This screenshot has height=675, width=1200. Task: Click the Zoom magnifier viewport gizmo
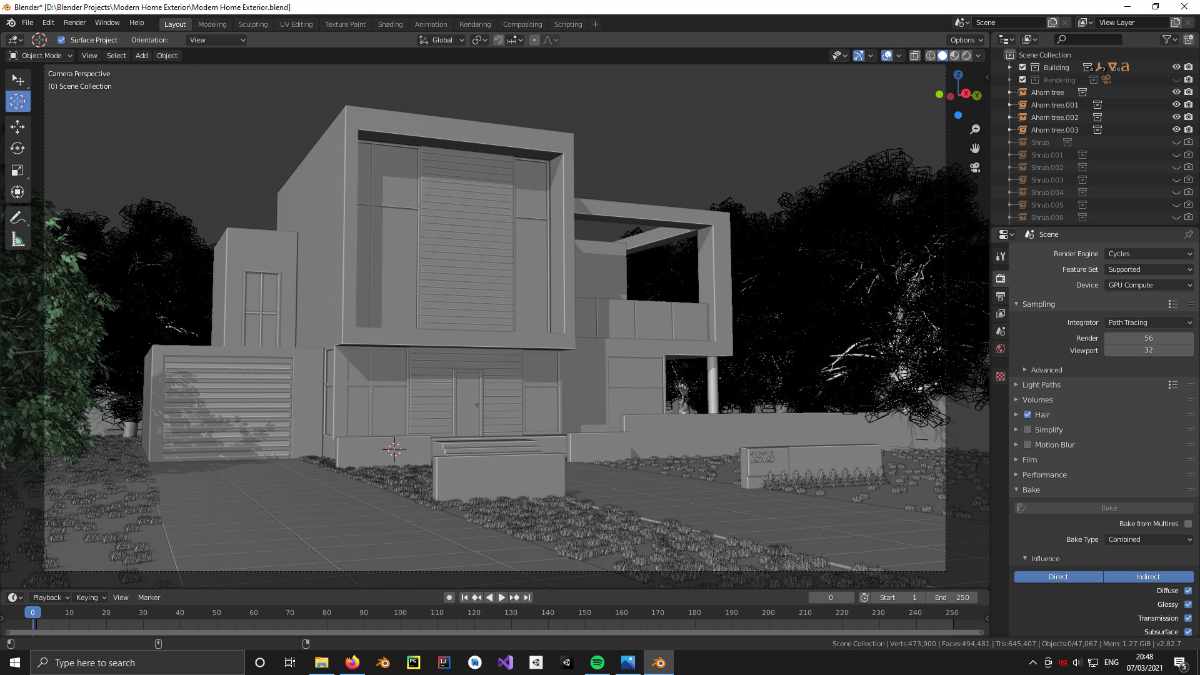tap(975, 130)
